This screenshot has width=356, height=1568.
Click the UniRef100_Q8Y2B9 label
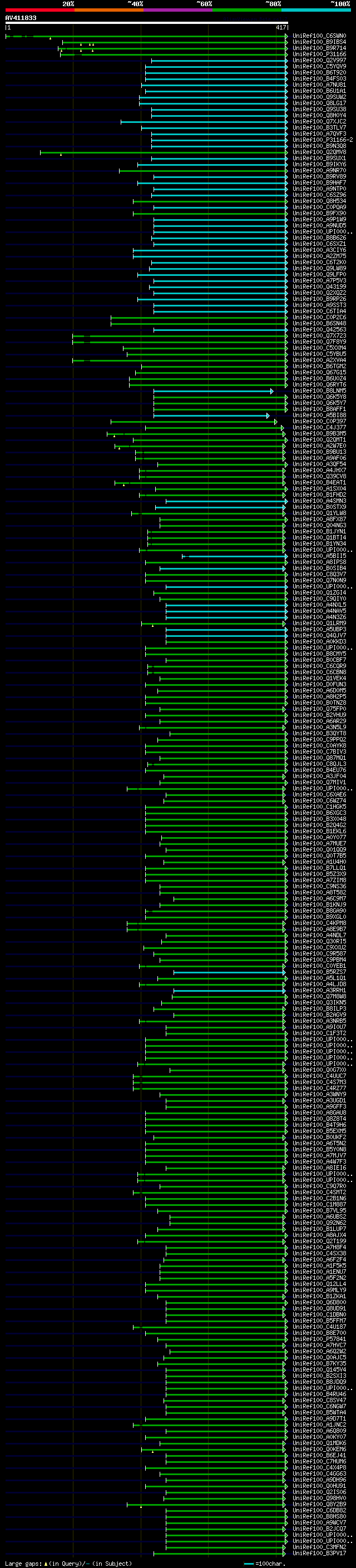[319, 1504]
